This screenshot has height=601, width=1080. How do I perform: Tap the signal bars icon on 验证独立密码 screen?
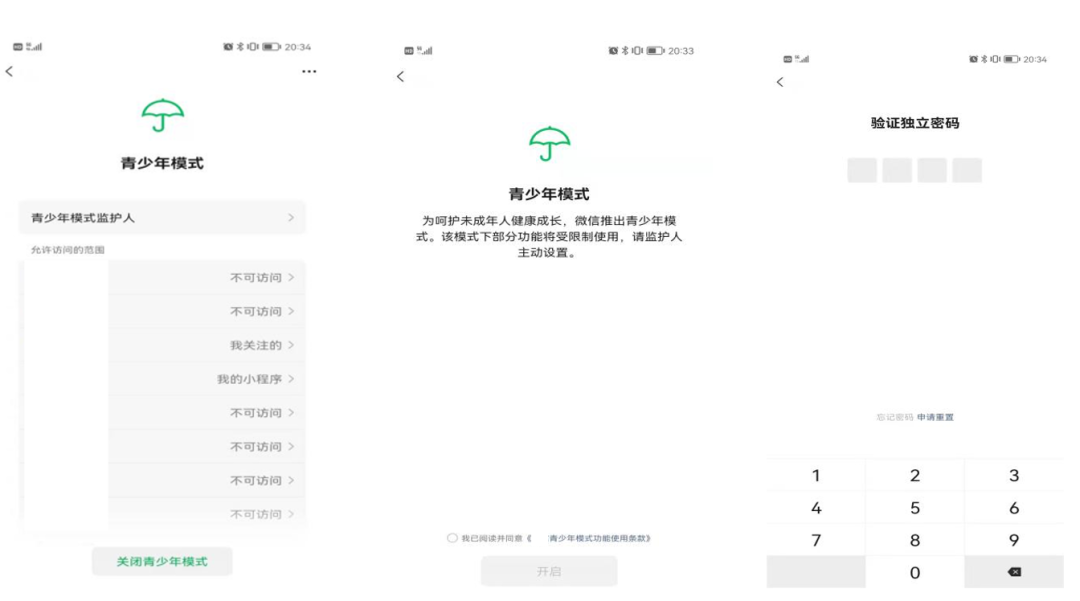coord(802,59)
